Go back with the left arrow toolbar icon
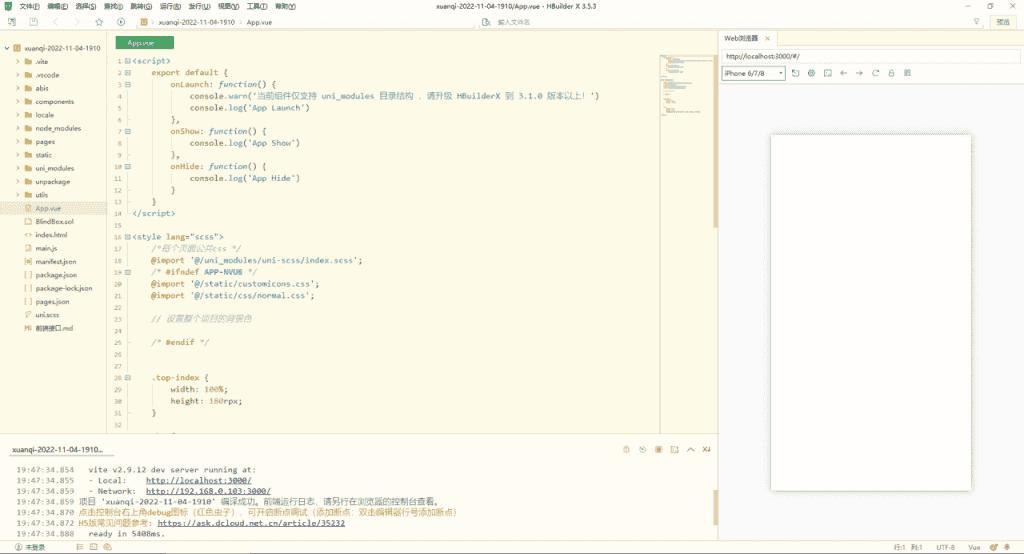This screenshot has height=554, width=1024. [56, 22]
